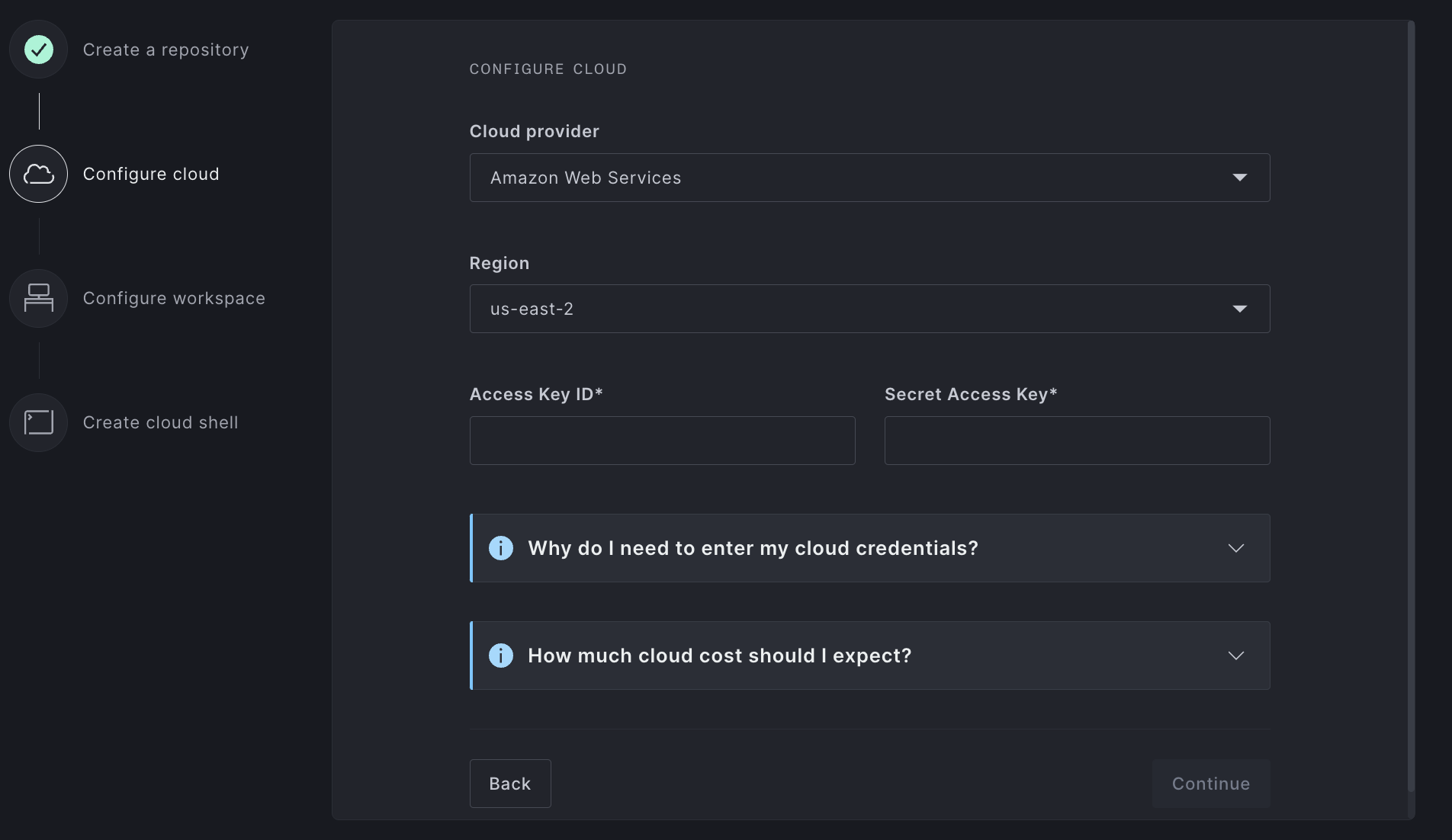Viewport: 1452px width, 840px height.
Task: Click the Back button
Action: point(510,784)
